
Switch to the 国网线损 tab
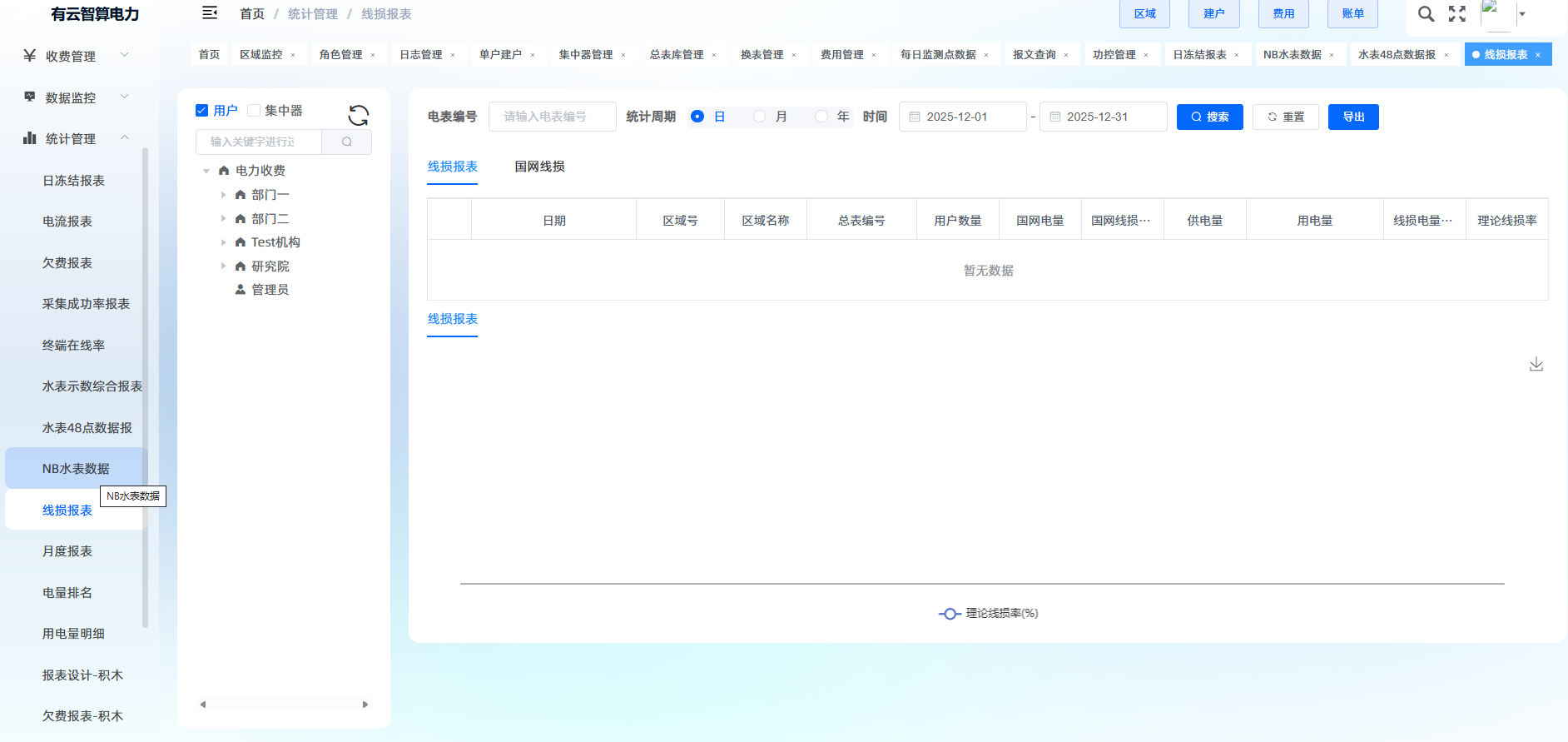point(539,167)
